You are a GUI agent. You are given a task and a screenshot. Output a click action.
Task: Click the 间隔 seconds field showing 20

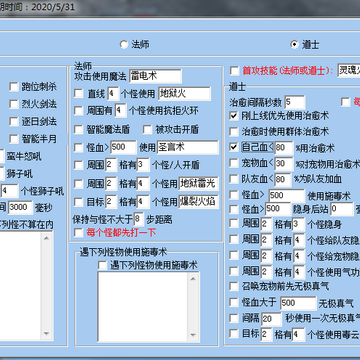point(272,319)
